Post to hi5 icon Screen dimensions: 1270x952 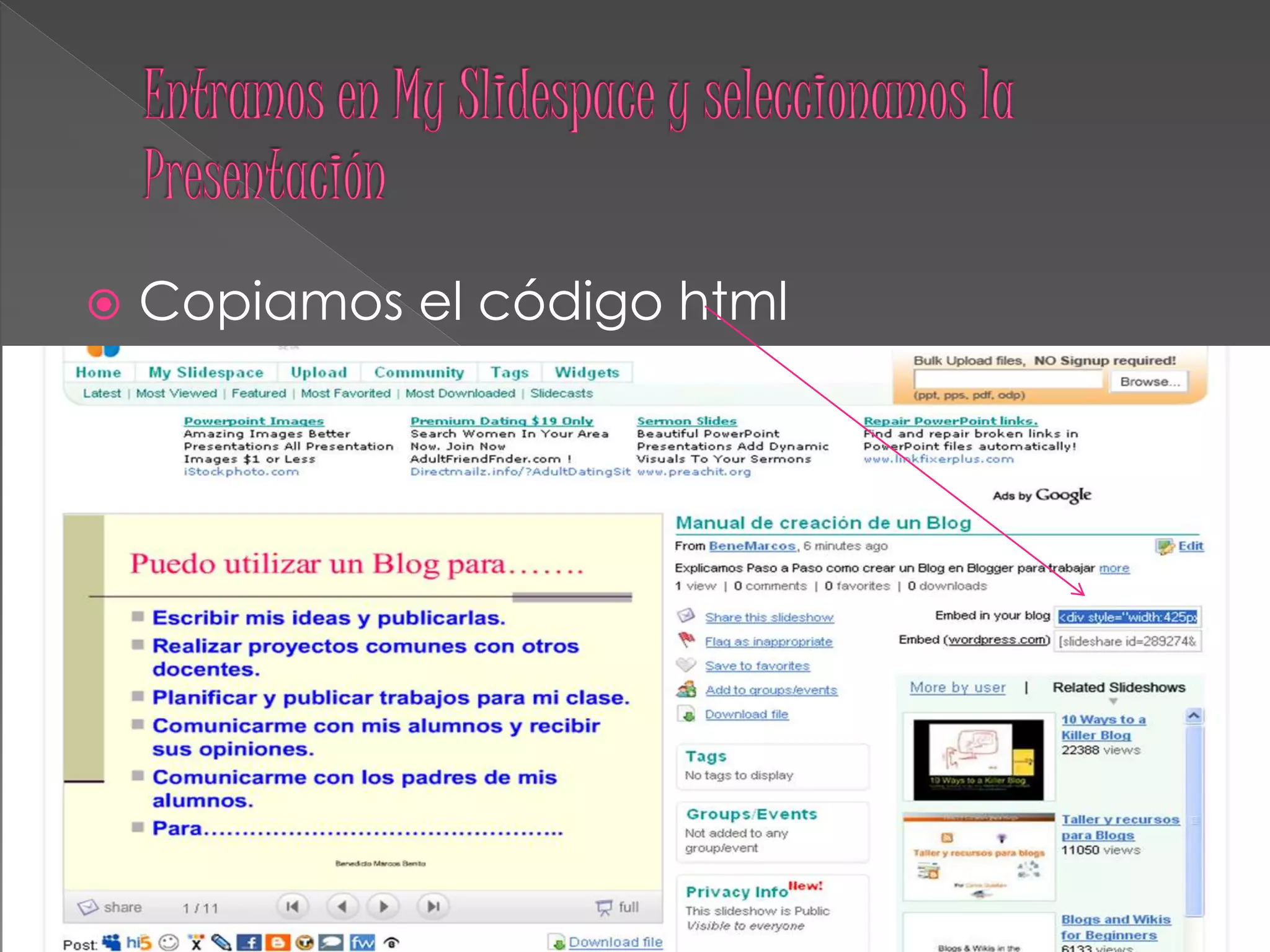pyautogui.click(x=139, y=943)
